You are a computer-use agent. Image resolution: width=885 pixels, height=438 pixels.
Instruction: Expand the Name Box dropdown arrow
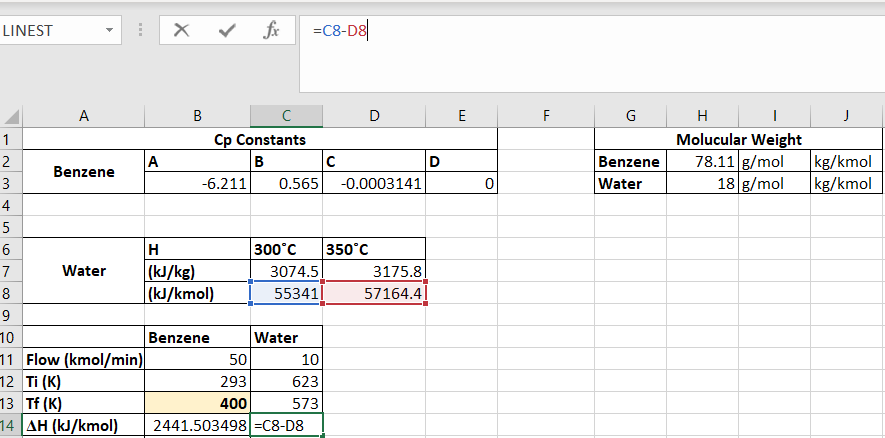[x=108, y=31]
